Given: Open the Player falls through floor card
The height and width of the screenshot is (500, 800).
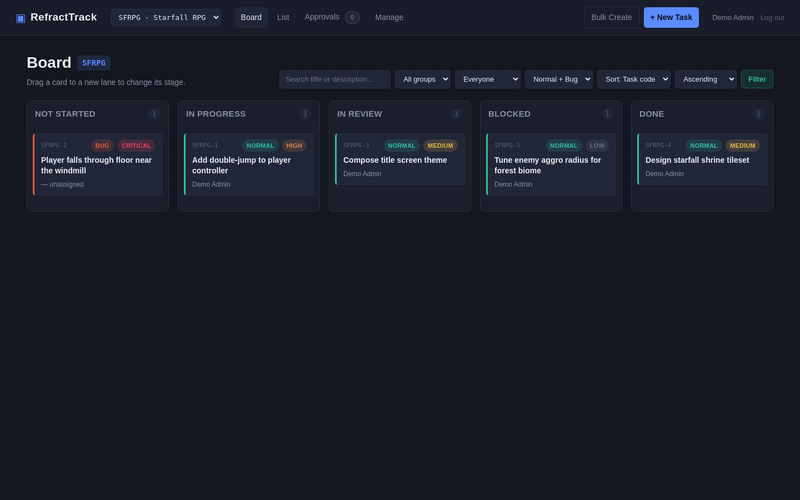Looking at the screenshot, I should tap(98, 164).
